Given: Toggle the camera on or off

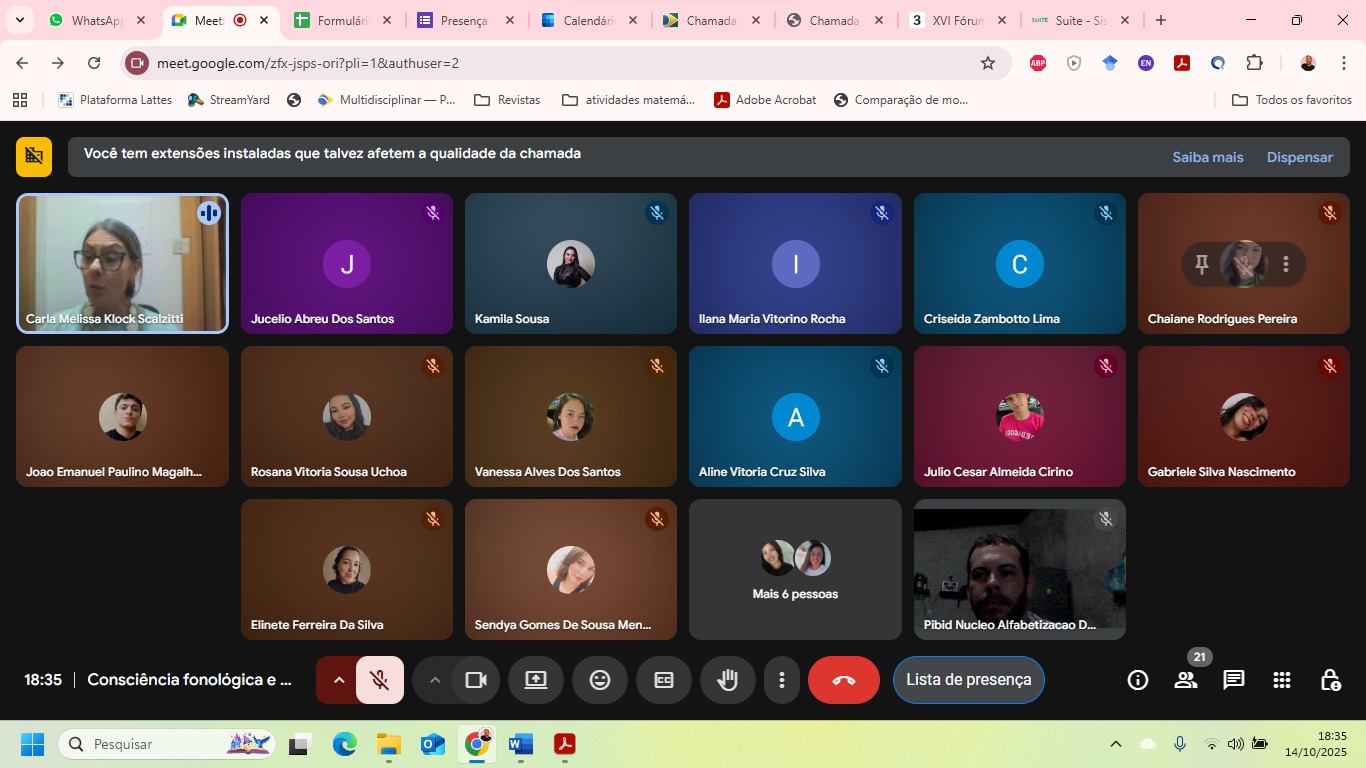Looking at the screenshot, I should [x=475, y=680].
